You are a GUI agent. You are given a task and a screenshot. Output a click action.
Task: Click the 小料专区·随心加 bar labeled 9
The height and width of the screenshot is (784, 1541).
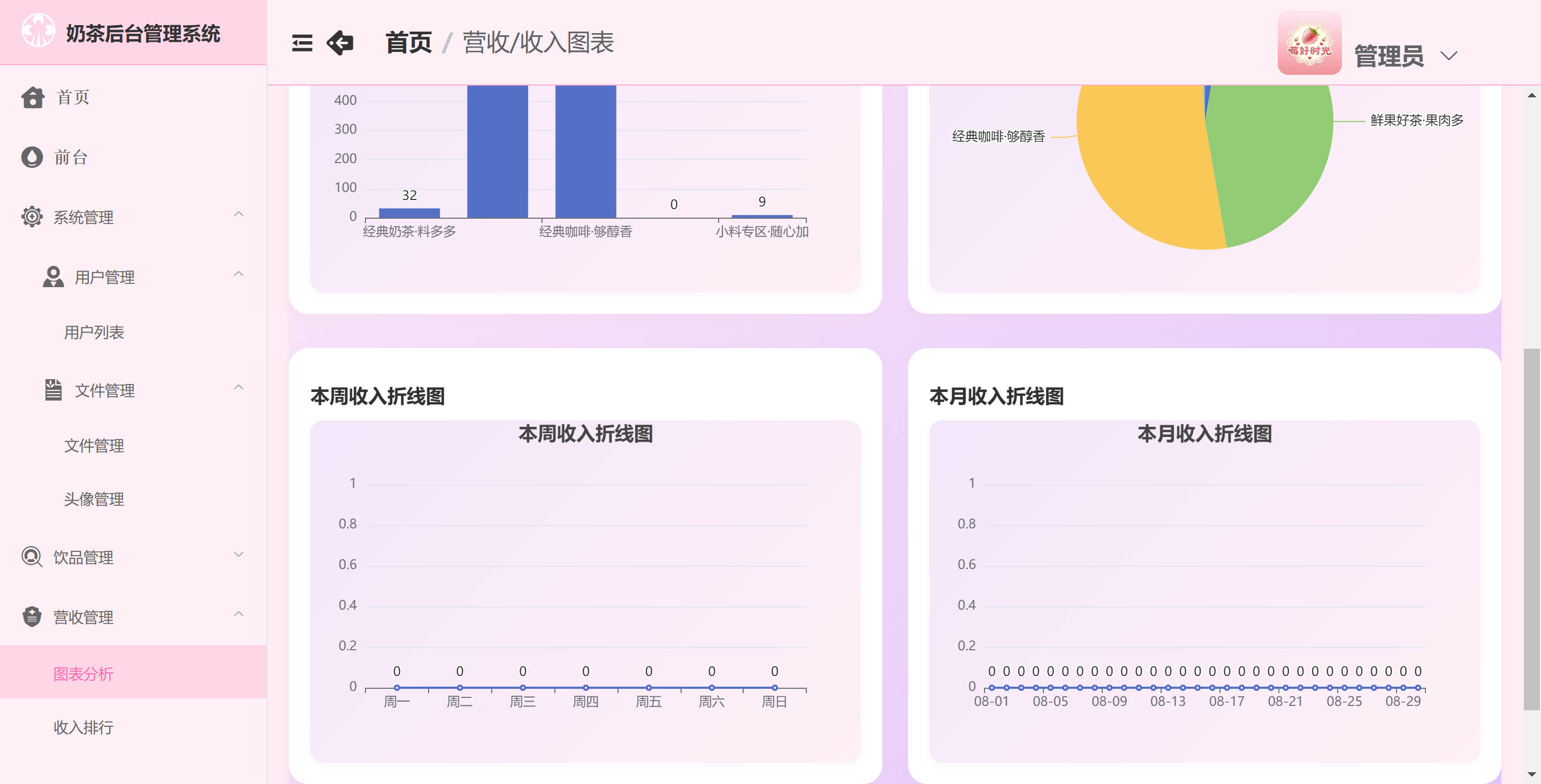761,217
